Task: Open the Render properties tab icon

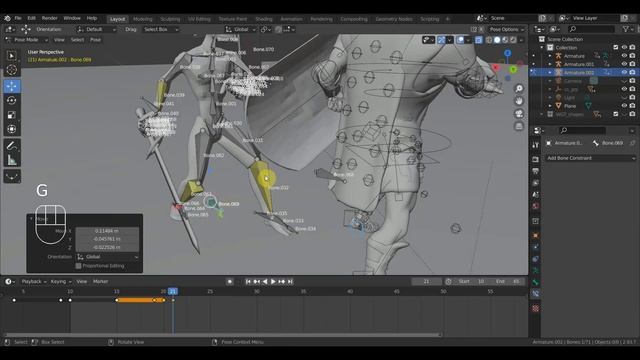Action: click(536, 160)
